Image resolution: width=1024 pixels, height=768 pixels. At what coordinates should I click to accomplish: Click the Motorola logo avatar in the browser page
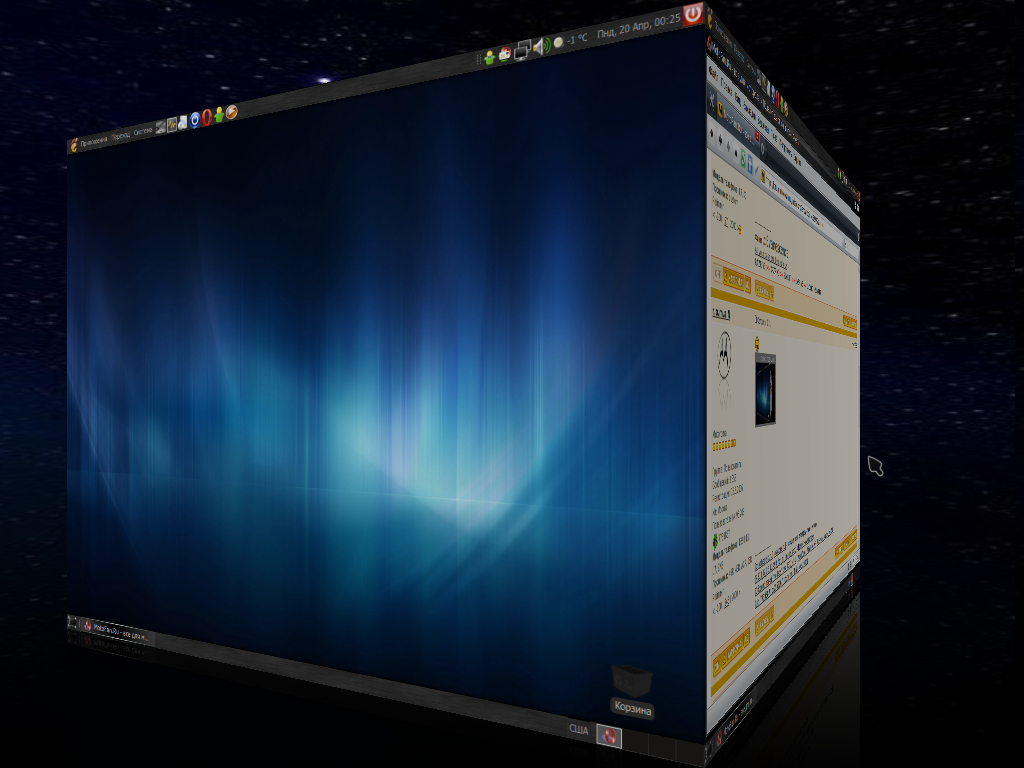coord(724,355)
